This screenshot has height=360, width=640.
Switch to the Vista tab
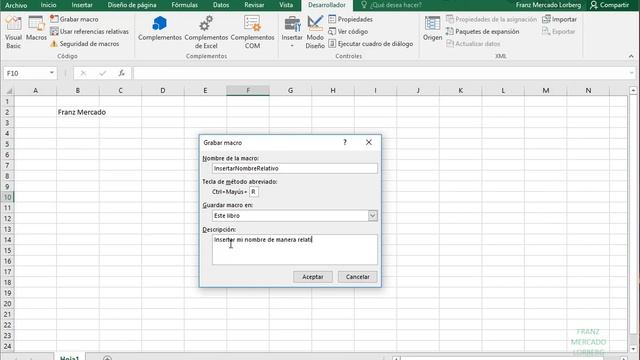tap(286, 5)
